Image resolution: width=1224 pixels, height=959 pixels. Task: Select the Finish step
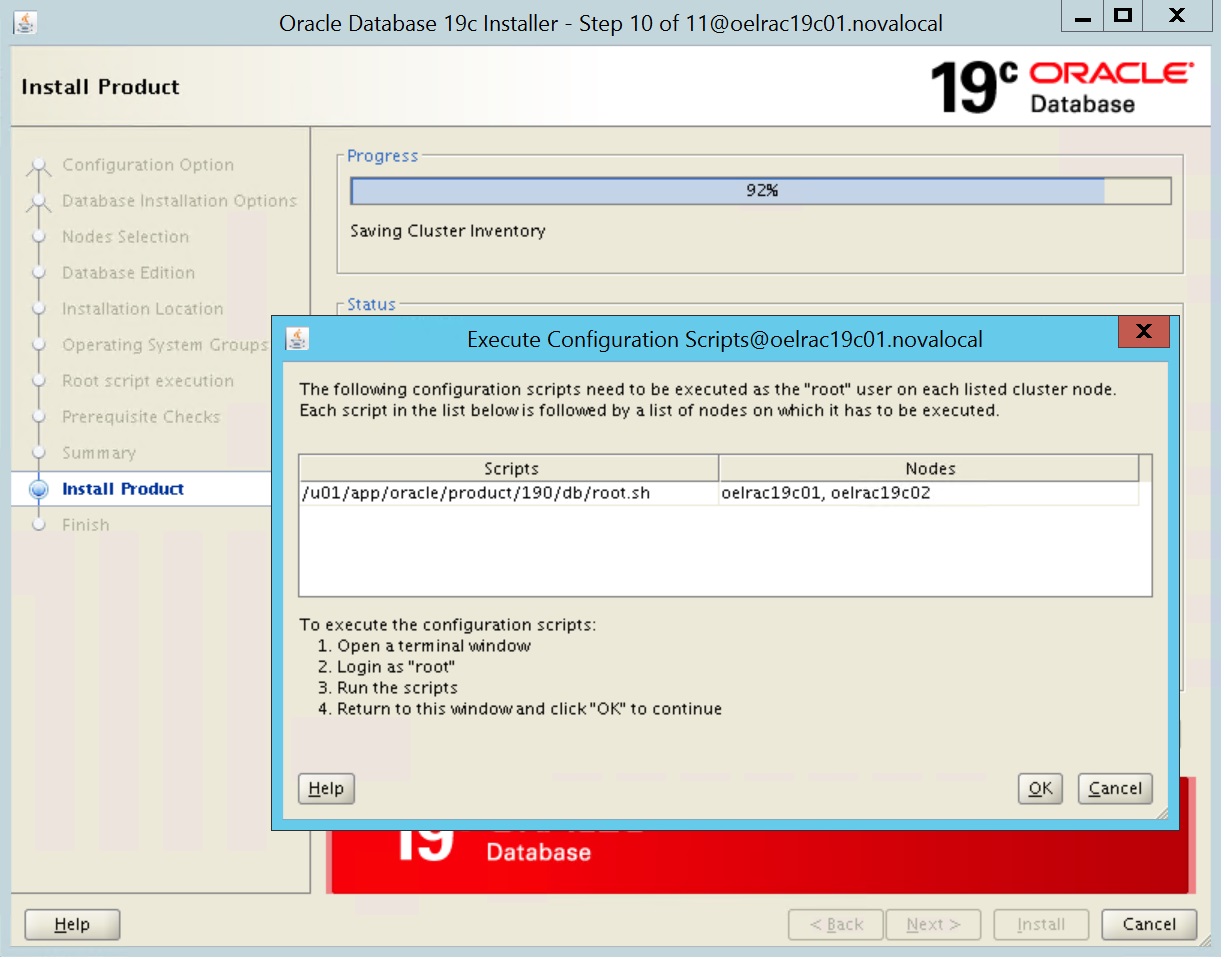click(86, 525)
